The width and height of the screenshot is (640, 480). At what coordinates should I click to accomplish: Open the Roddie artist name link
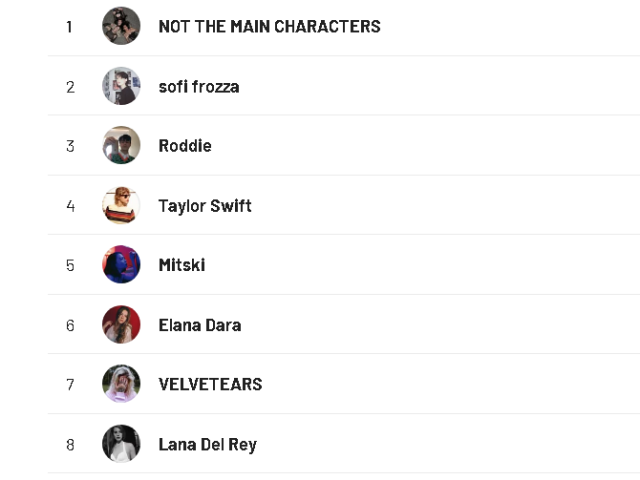click(185, 146)
